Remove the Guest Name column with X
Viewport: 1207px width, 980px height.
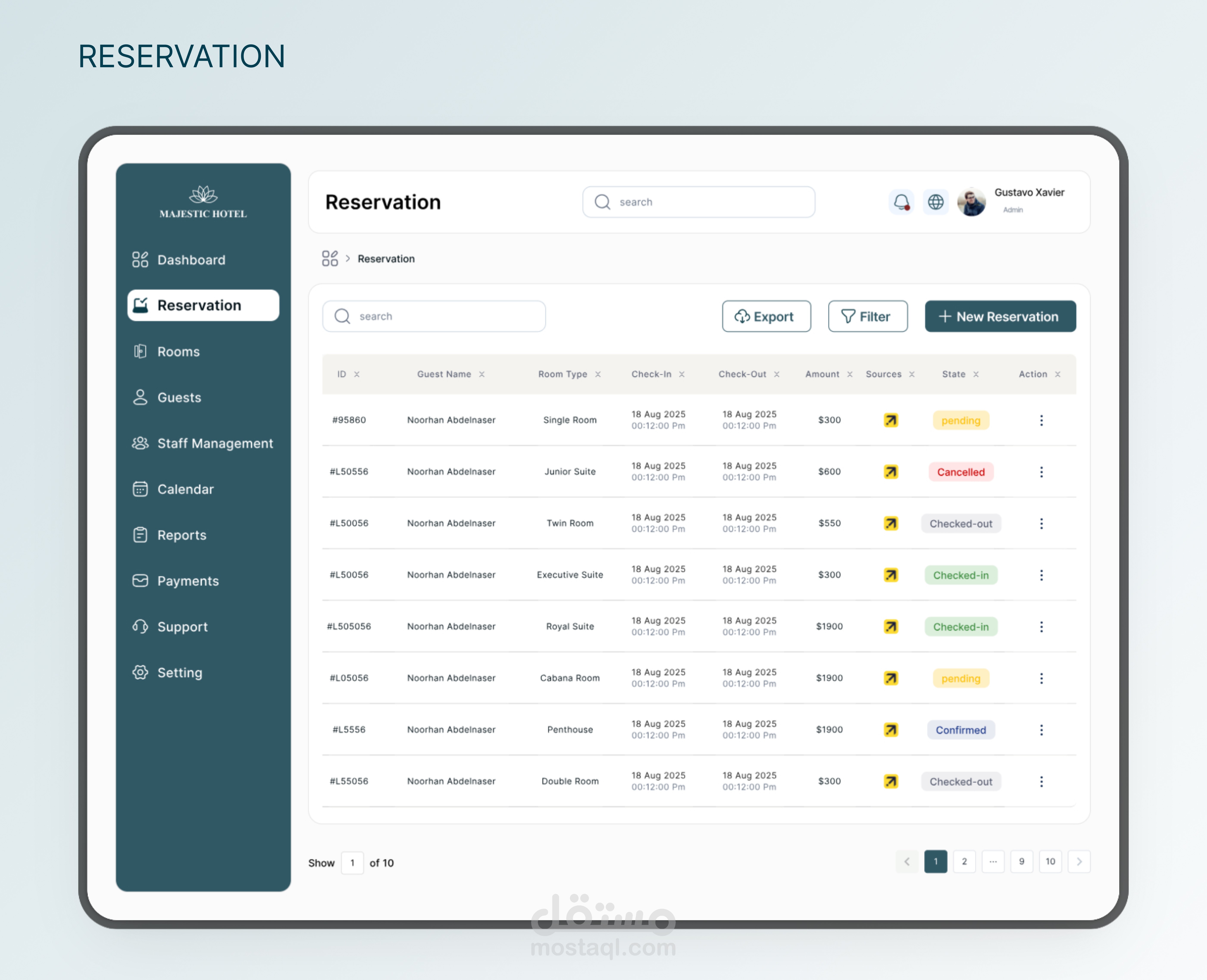click(482, 374)
